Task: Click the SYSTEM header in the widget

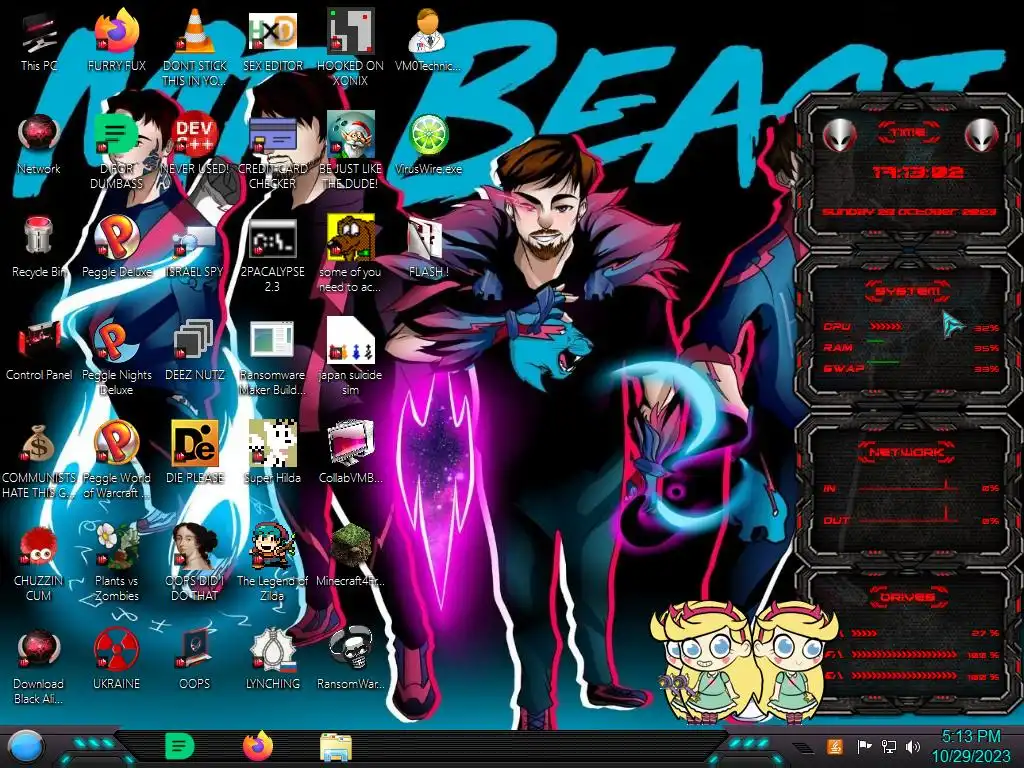Action: click(908, 290)
